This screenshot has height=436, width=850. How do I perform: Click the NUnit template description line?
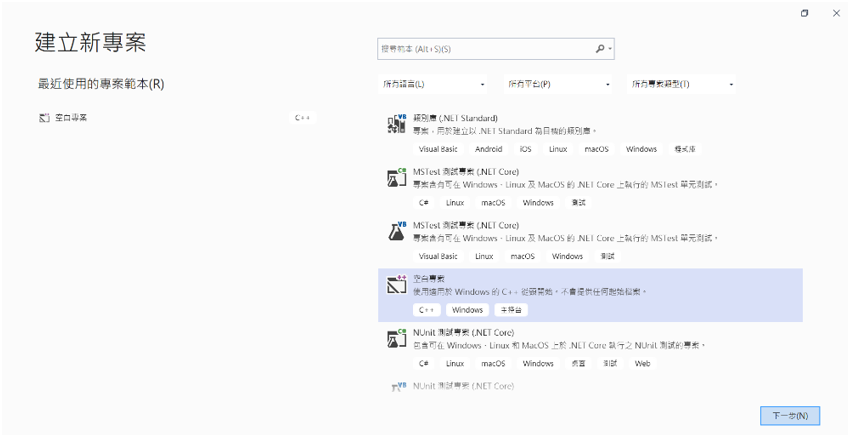[559, 346]
